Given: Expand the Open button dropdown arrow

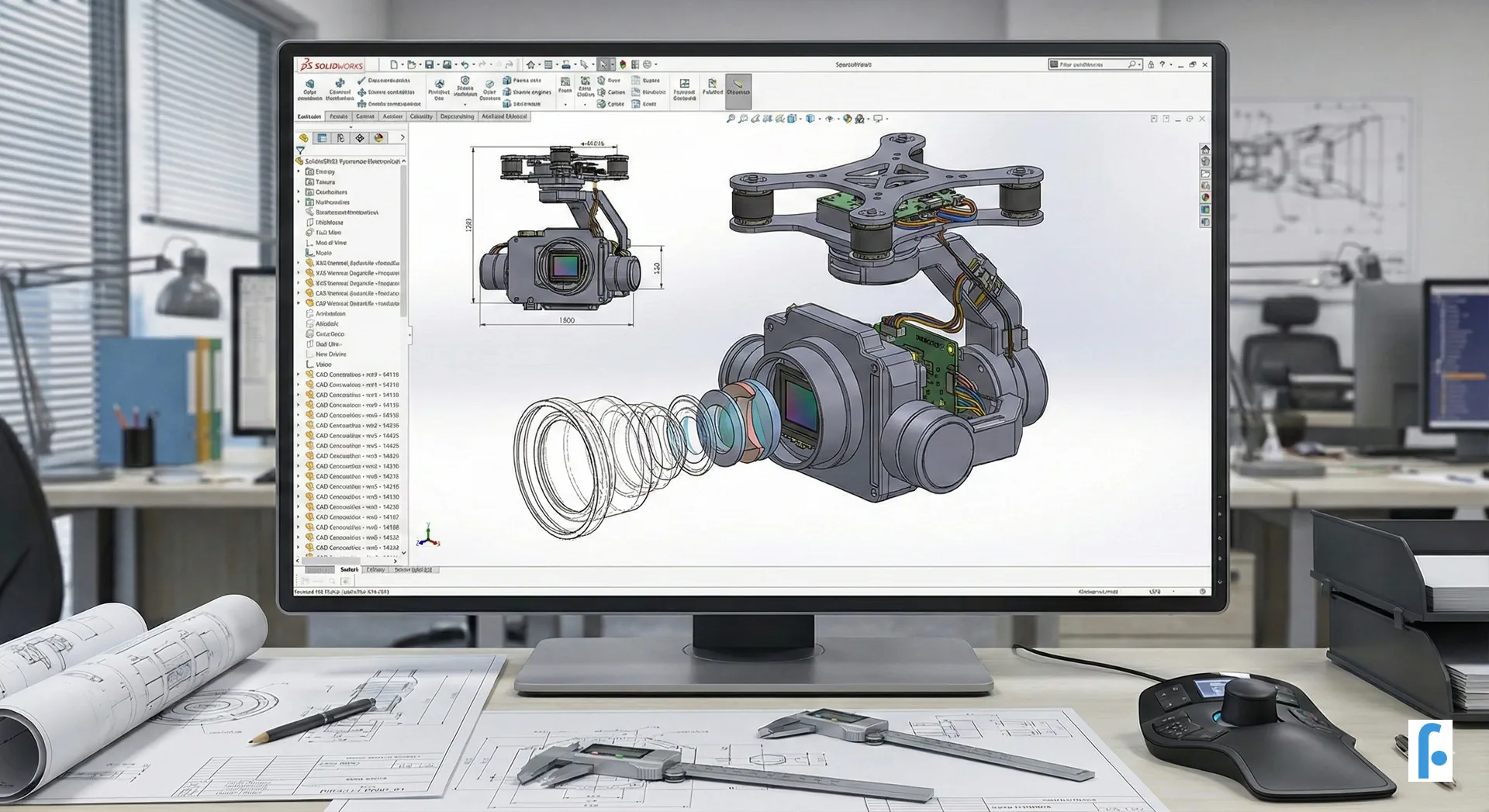Looking at the screenshot, I should click(x=420, y=66).
